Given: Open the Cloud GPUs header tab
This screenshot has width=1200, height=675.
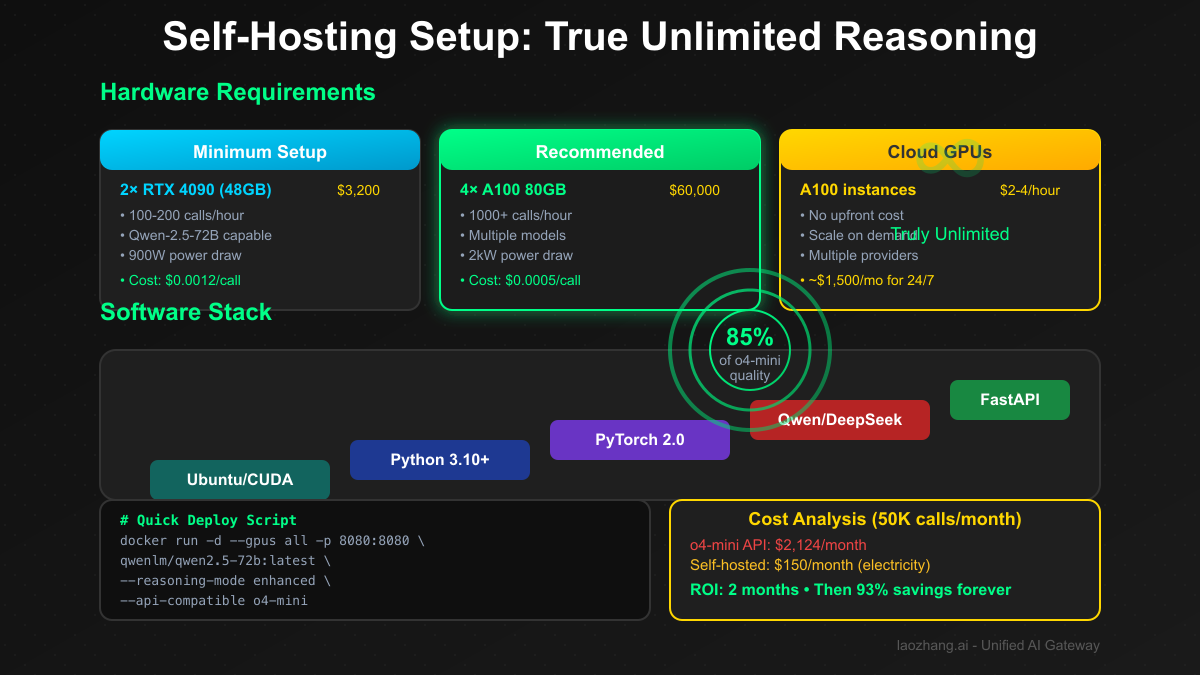Looking at the screenshot, I should point(939,150).
